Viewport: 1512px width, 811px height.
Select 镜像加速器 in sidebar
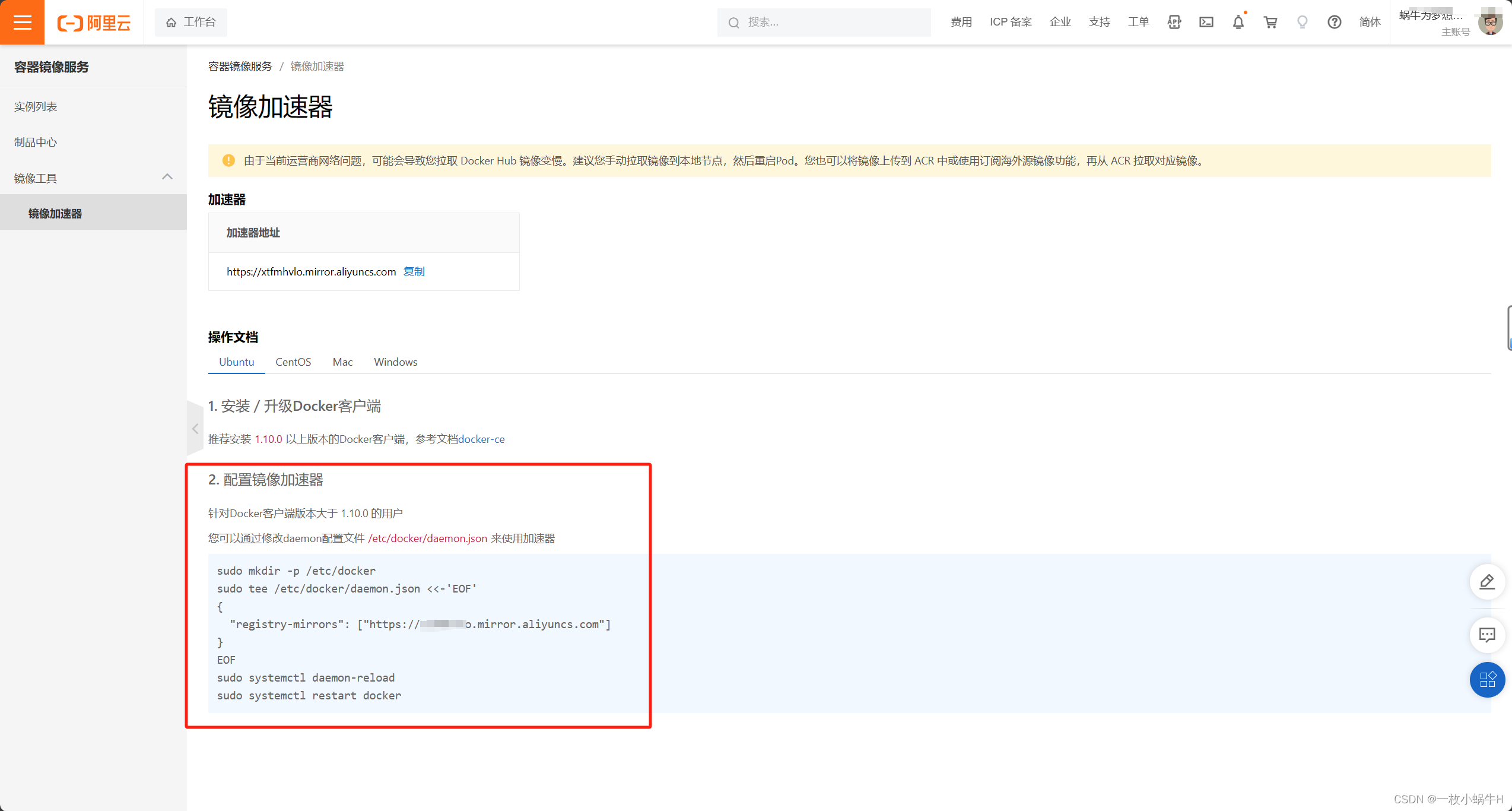(93, 213)
